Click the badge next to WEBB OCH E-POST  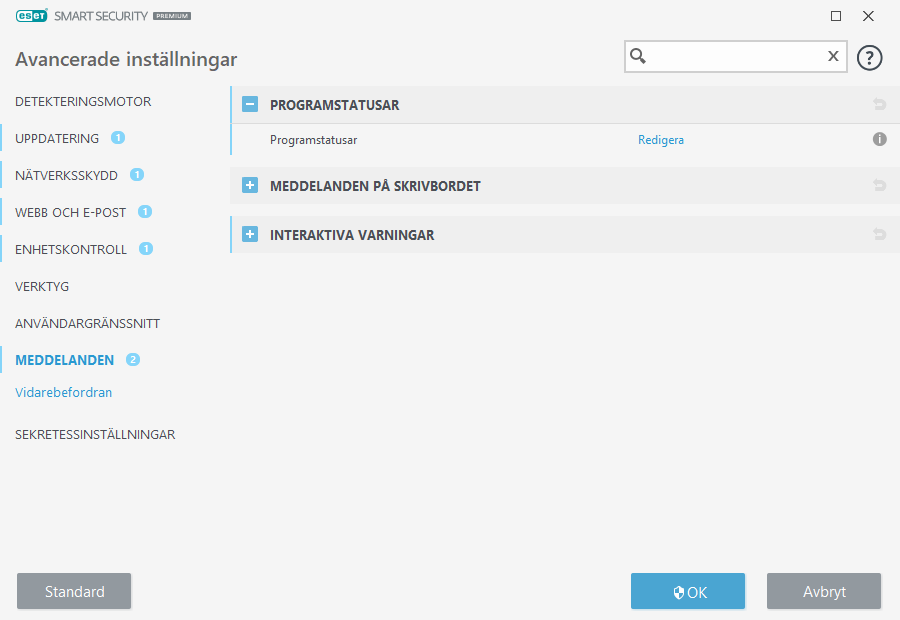(x=145, y=212)
